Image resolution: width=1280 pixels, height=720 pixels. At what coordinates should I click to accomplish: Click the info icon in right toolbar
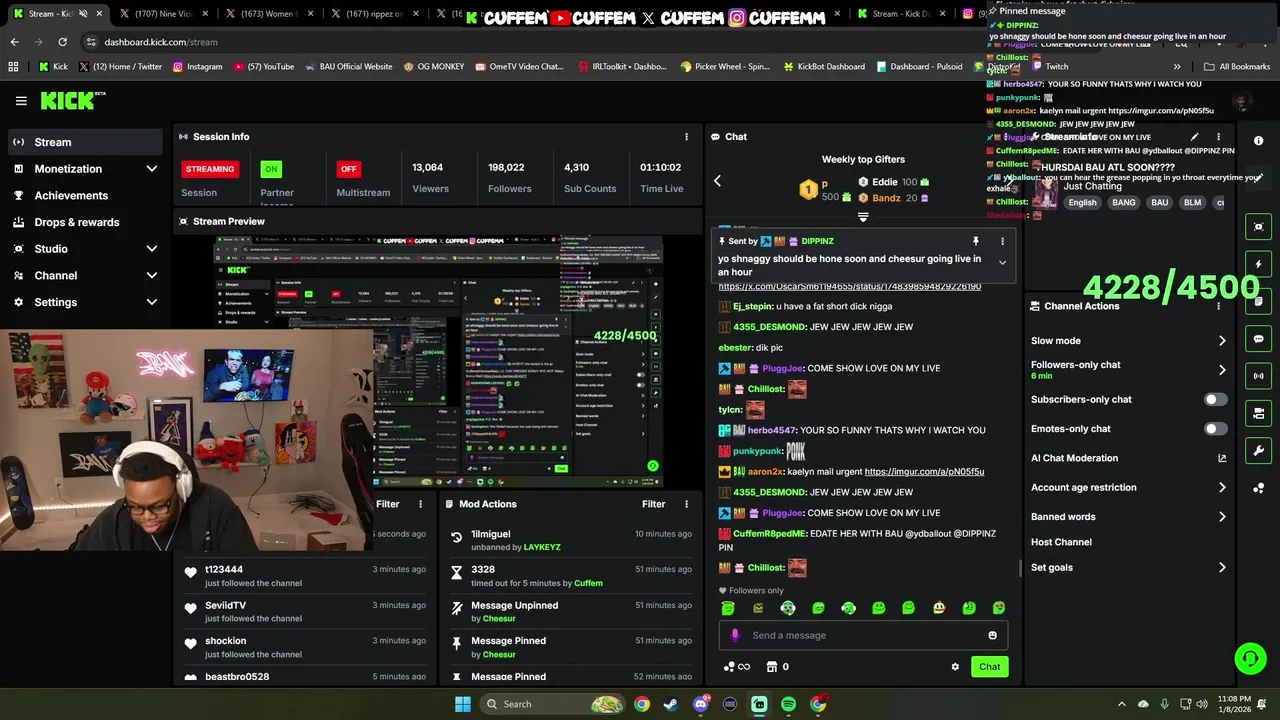coord(1258,141)
